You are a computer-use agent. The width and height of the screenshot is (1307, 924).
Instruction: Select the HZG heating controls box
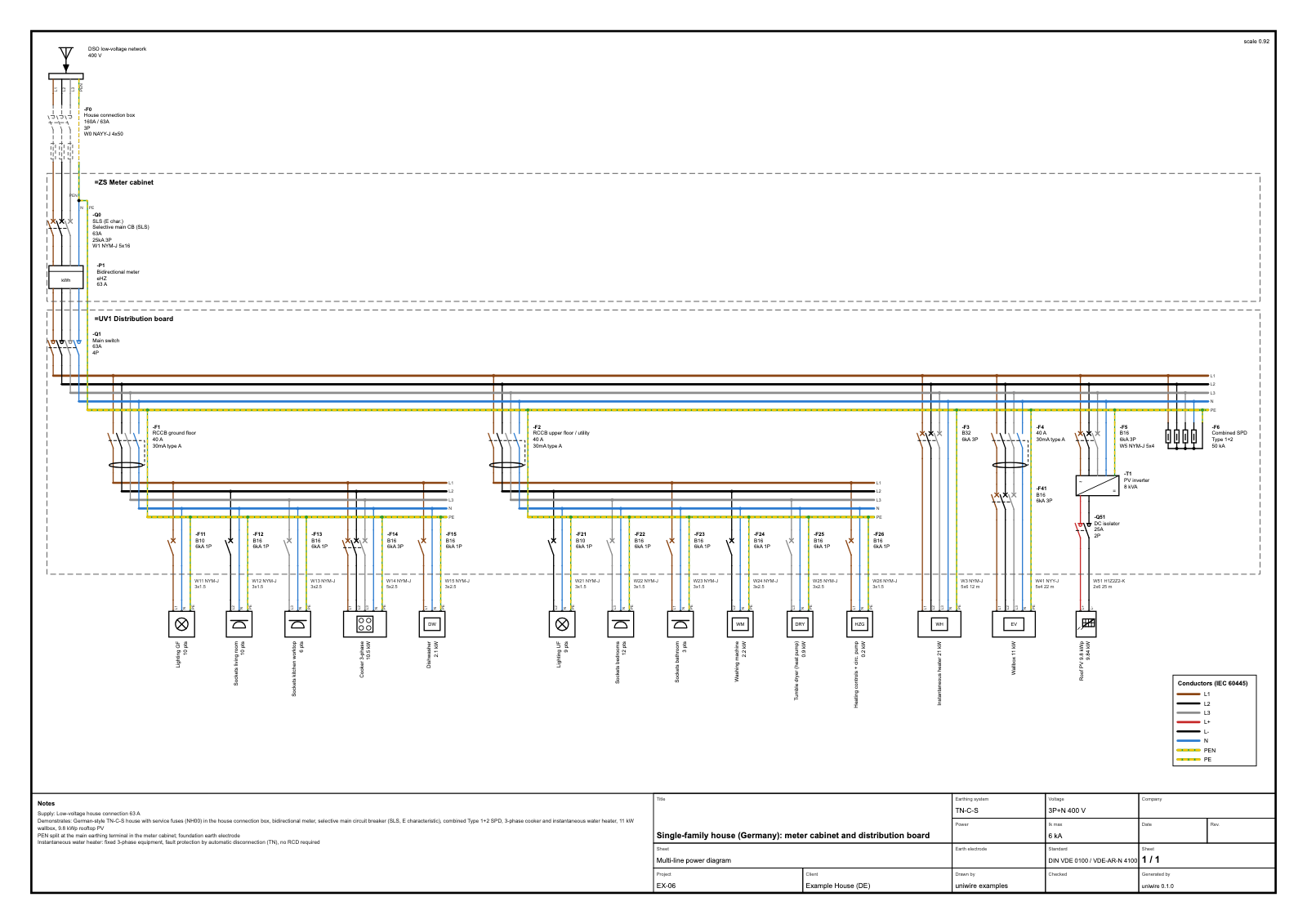point(859,624)
